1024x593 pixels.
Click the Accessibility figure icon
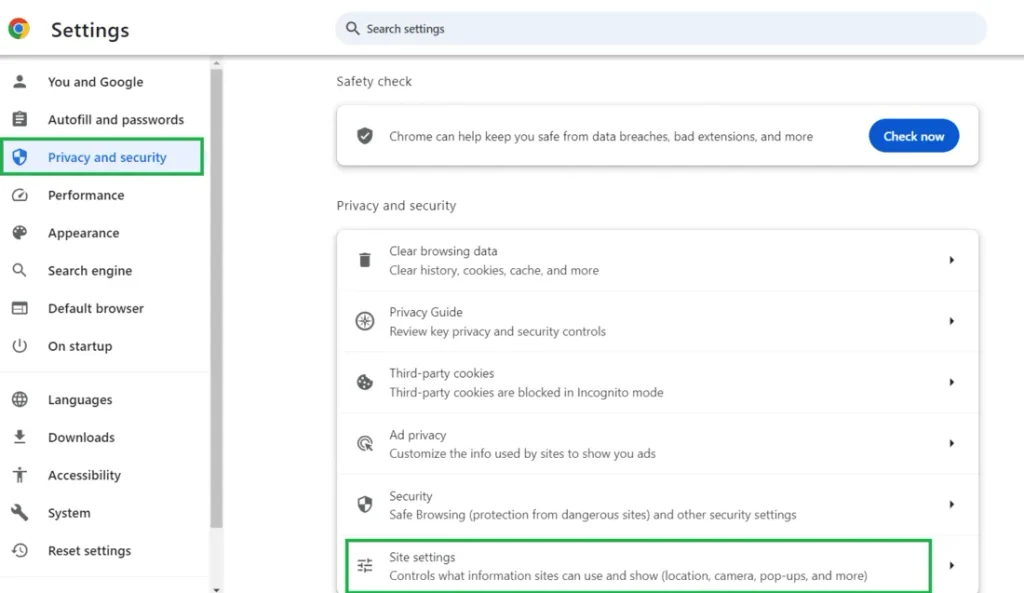(x=20, y=475)
